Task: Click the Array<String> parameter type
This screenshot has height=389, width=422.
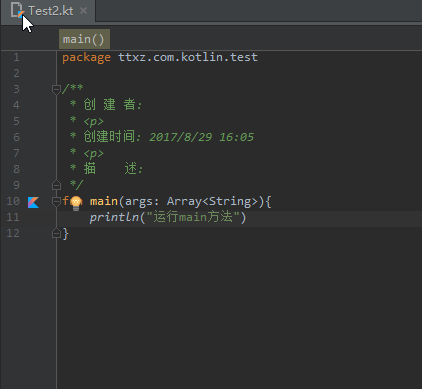Action: pos(212,201)
